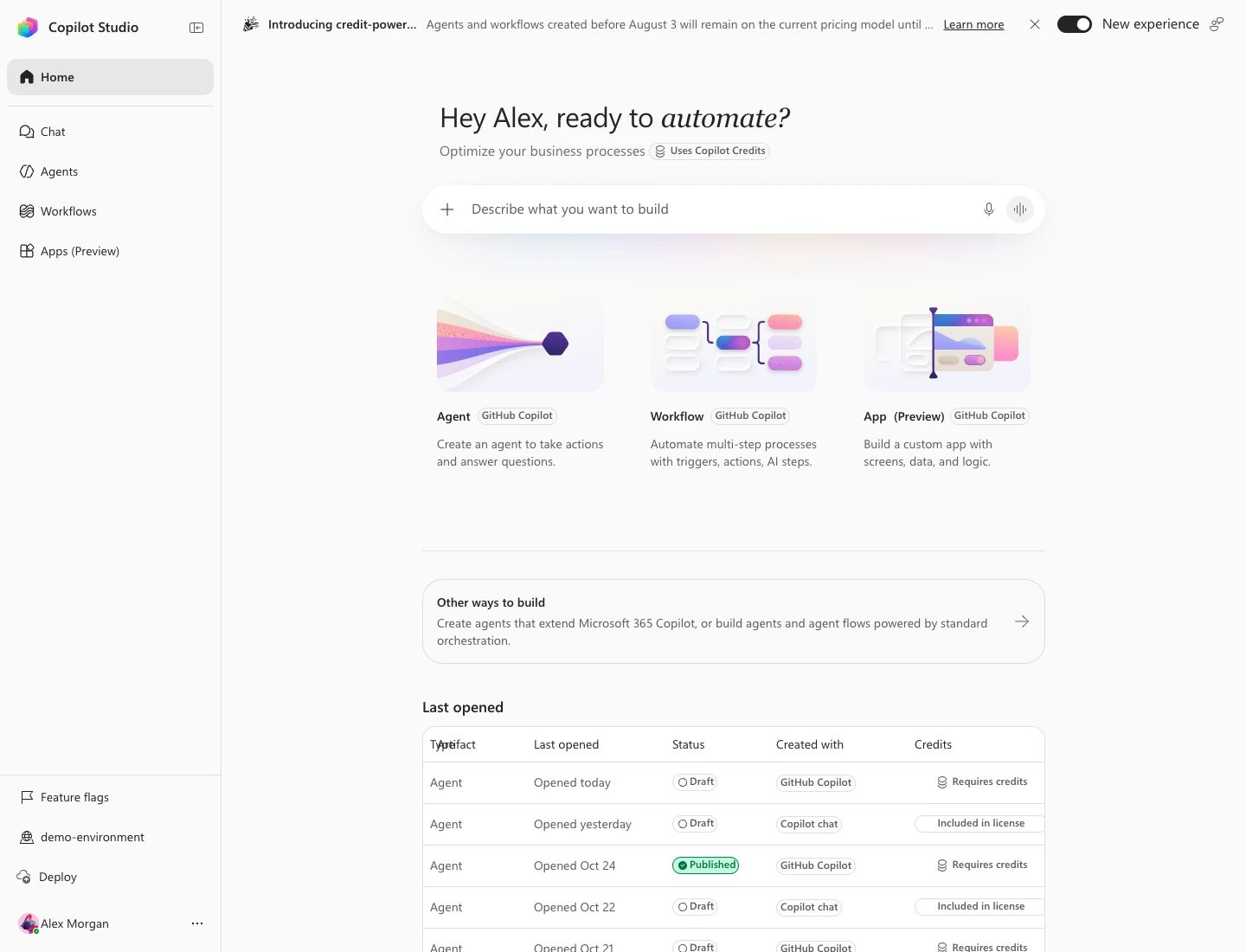
Task: Click the microphone icon in prompt box
Action: click(x=989, y=209)
